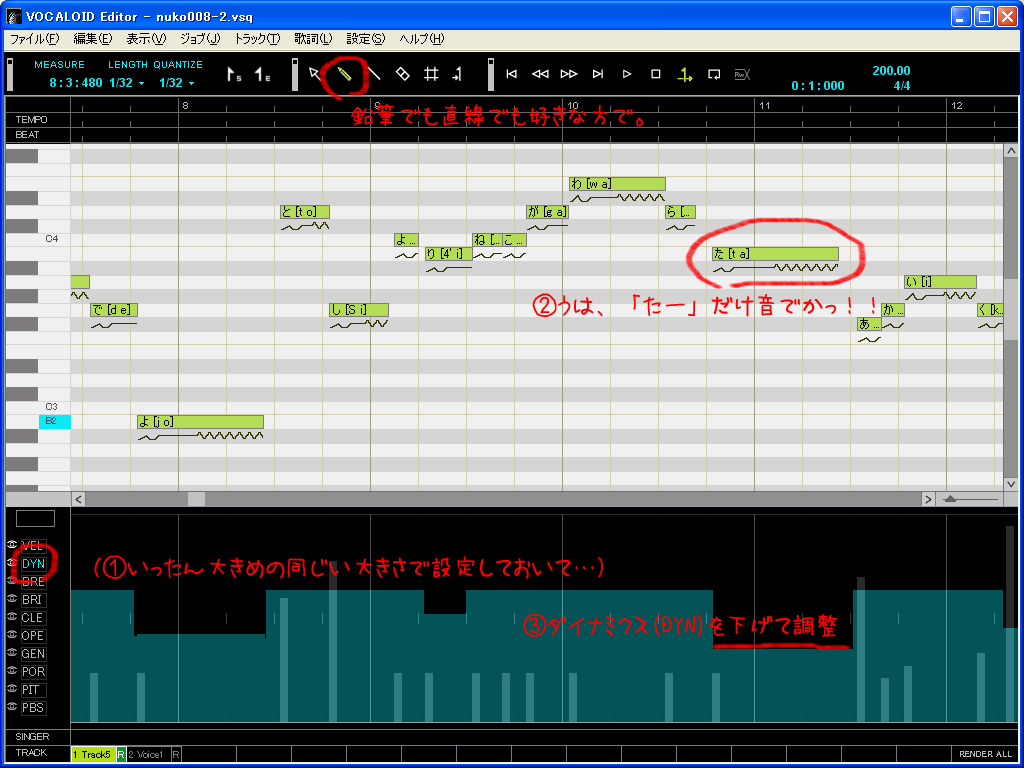
Task: Stop playback
Action: click(x=656, y=74)
